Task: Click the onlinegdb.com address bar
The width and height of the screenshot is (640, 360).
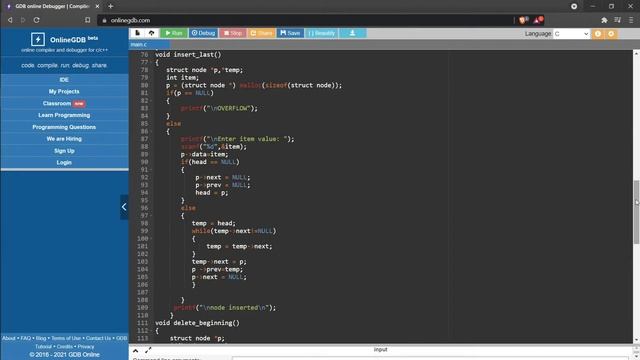Action: (x=306, y=20)
